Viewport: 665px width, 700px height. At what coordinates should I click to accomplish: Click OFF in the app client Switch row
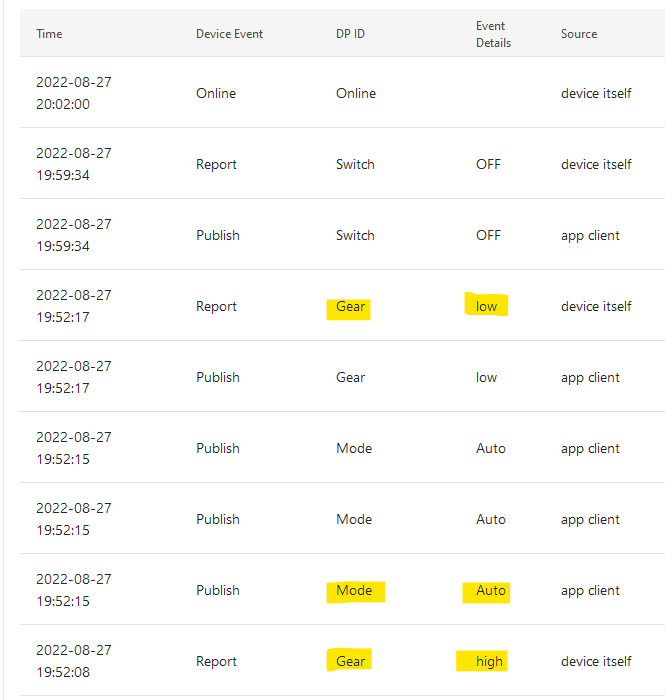coord(488,235)
